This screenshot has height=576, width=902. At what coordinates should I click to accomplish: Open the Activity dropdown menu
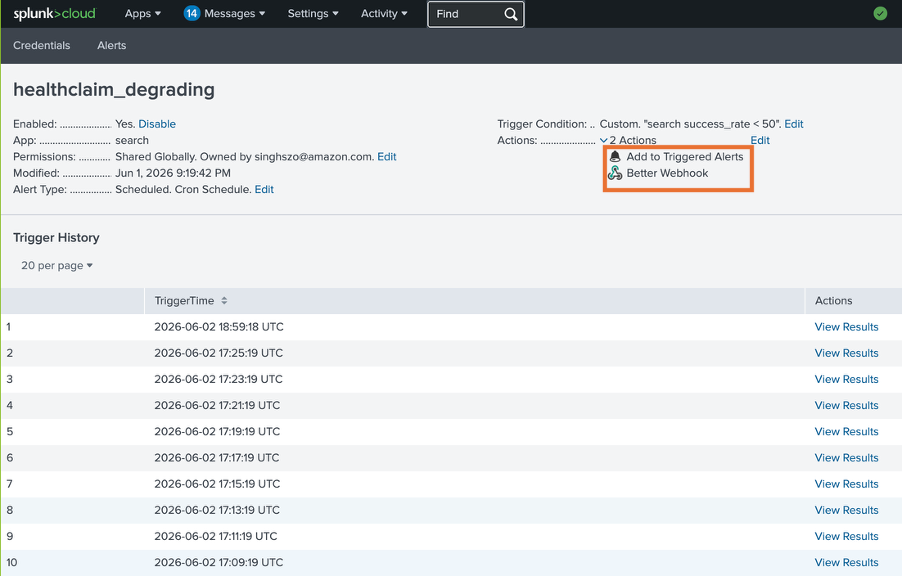[x=384, y=13]
